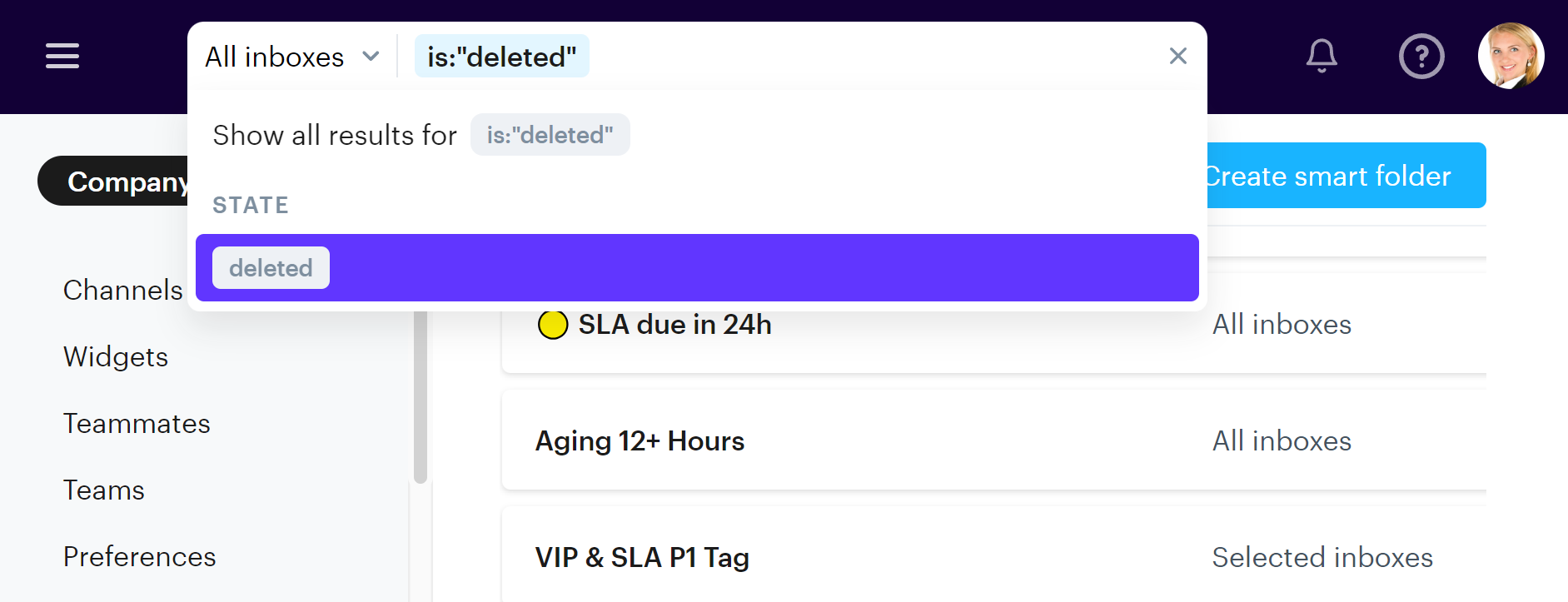Open the help question mark icon
The image size is (1568, 602).
click(1421, 56)
